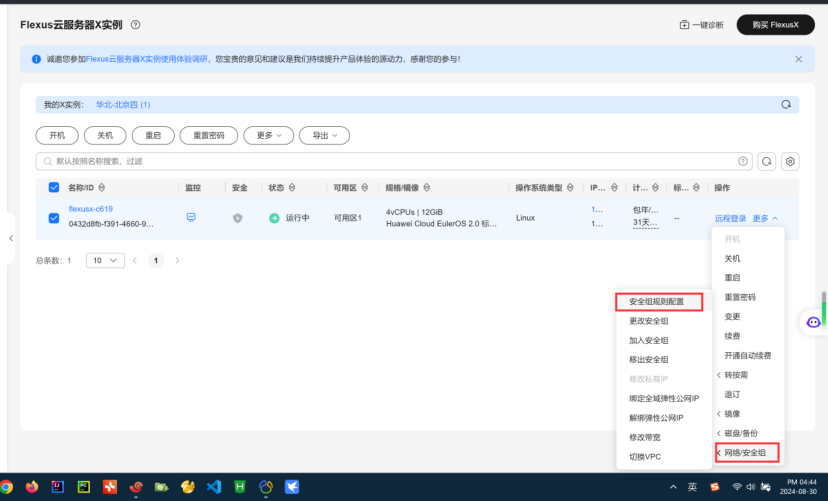This screenshot has height=501, width=828.
Task: Choose 关机 in the row menu
Action: 732,259
